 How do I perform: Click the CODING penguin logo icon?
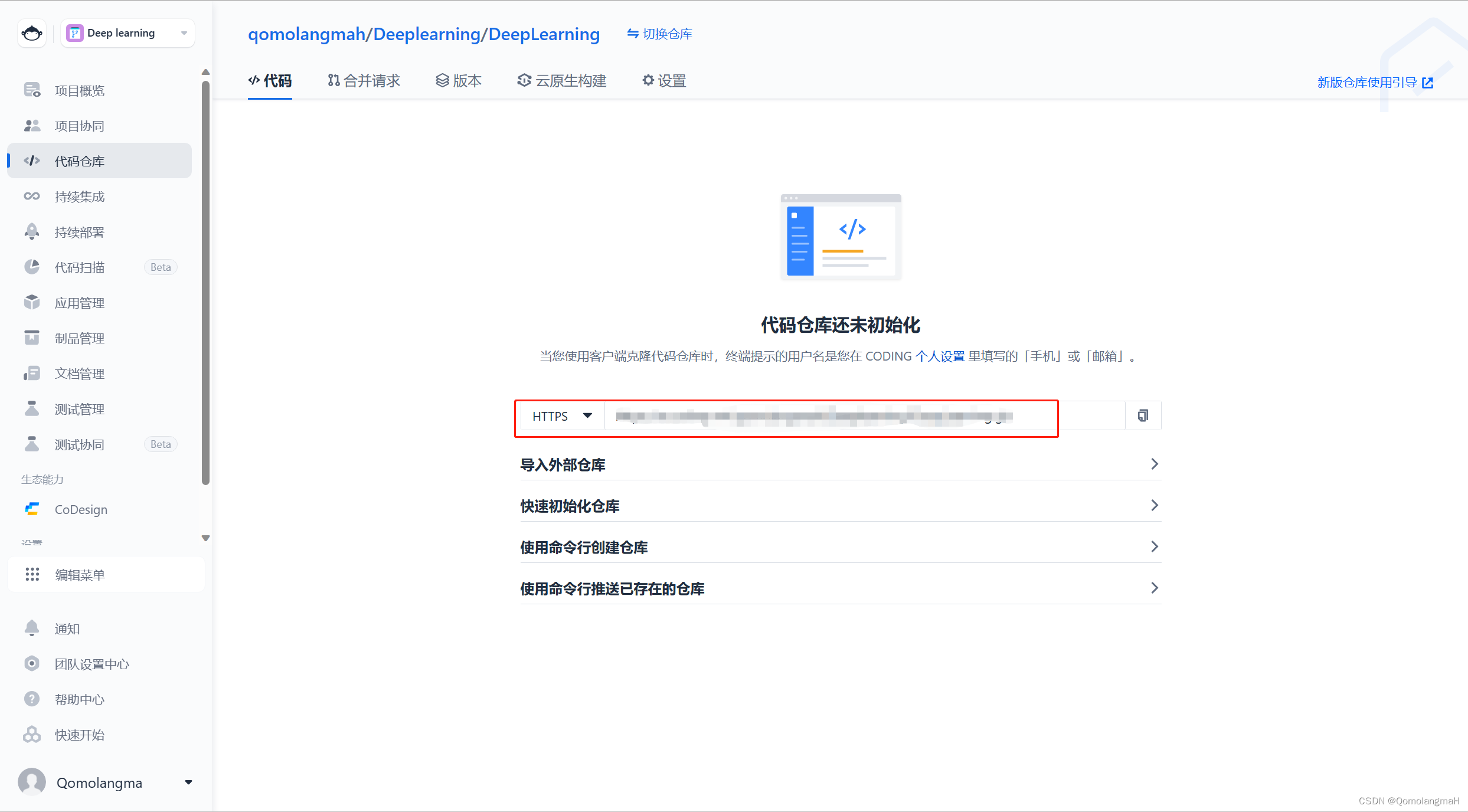32,33
